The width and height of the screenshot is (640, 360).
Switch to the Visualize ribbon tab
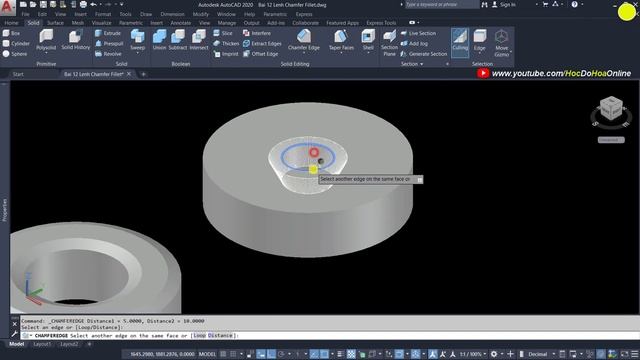(101, 23)
